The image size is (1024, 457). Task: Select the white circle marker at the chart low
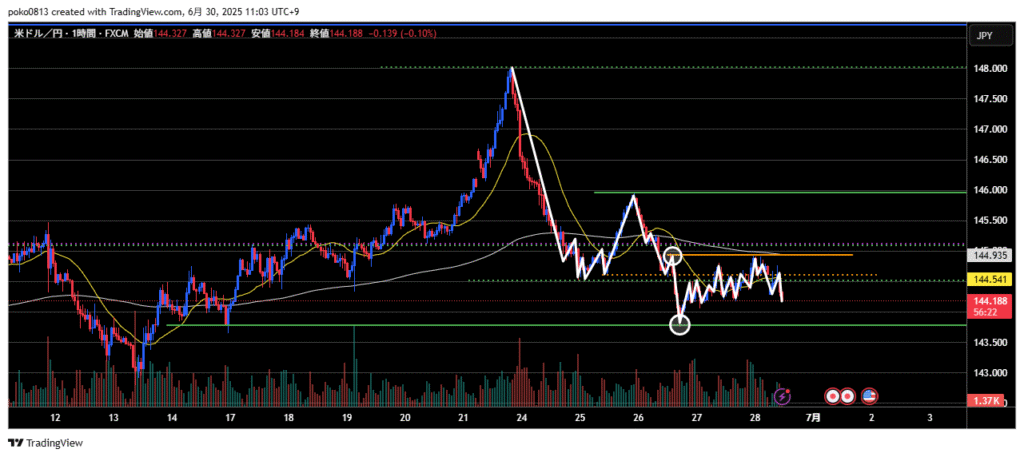click(x=679, y=324)
